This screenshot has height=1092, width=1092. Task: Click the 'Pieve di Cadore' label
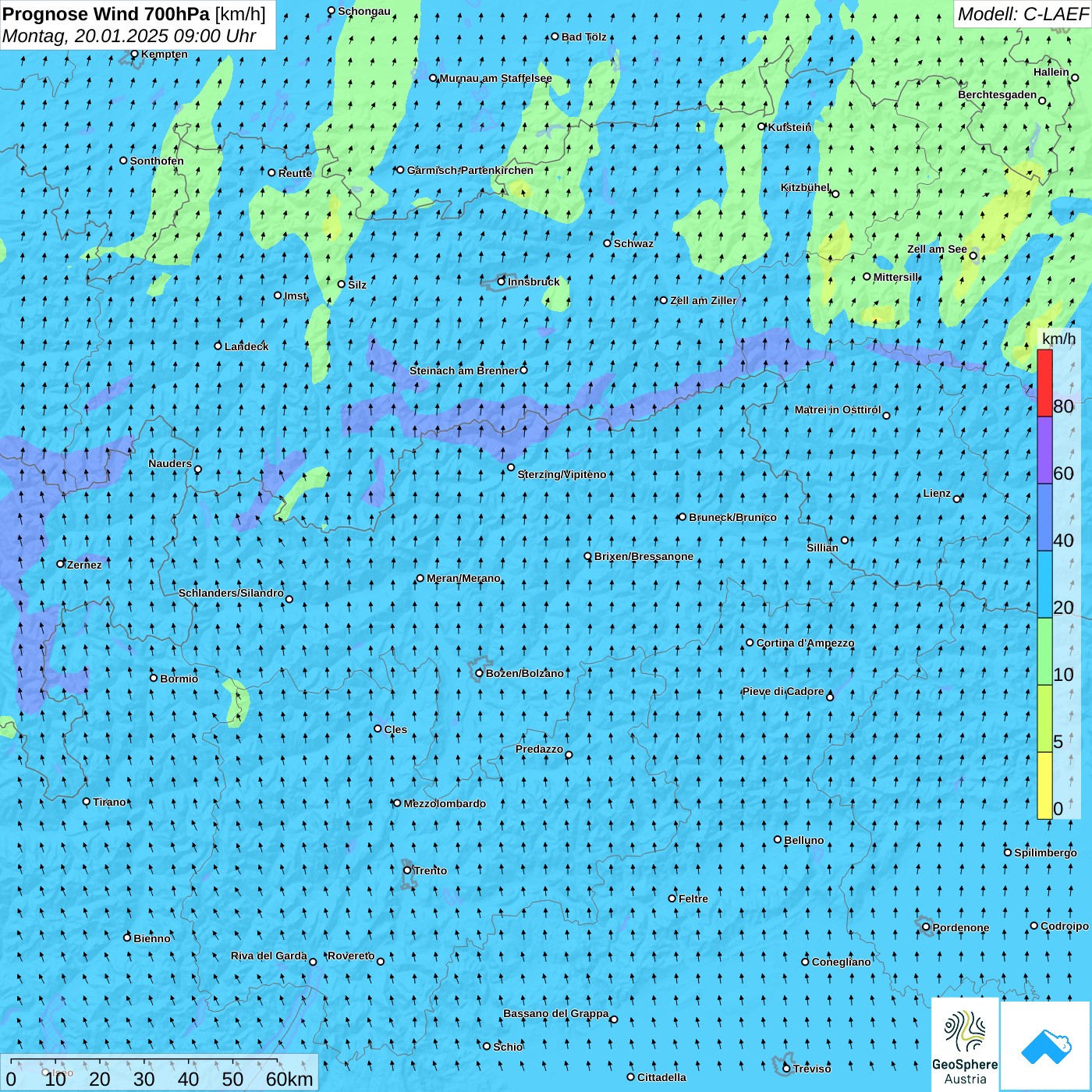(783, 692)
